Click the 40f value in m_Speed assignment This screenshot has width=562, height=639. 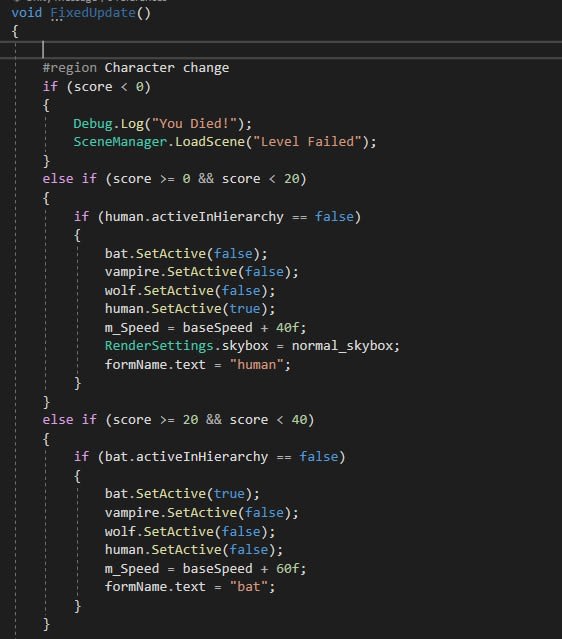(x=287, y=327)
